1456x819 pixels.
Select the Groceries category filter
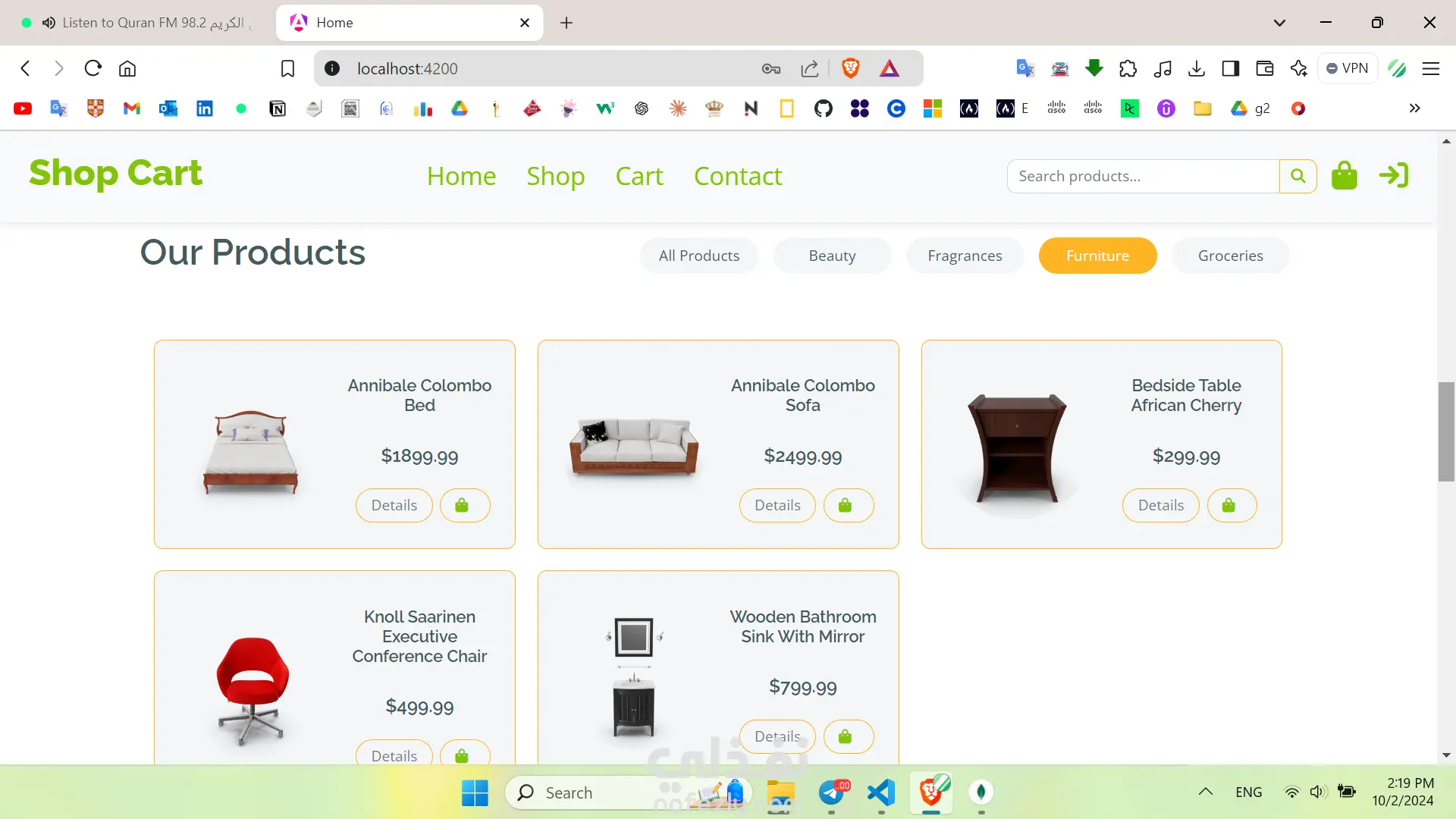pos(1230,256)
